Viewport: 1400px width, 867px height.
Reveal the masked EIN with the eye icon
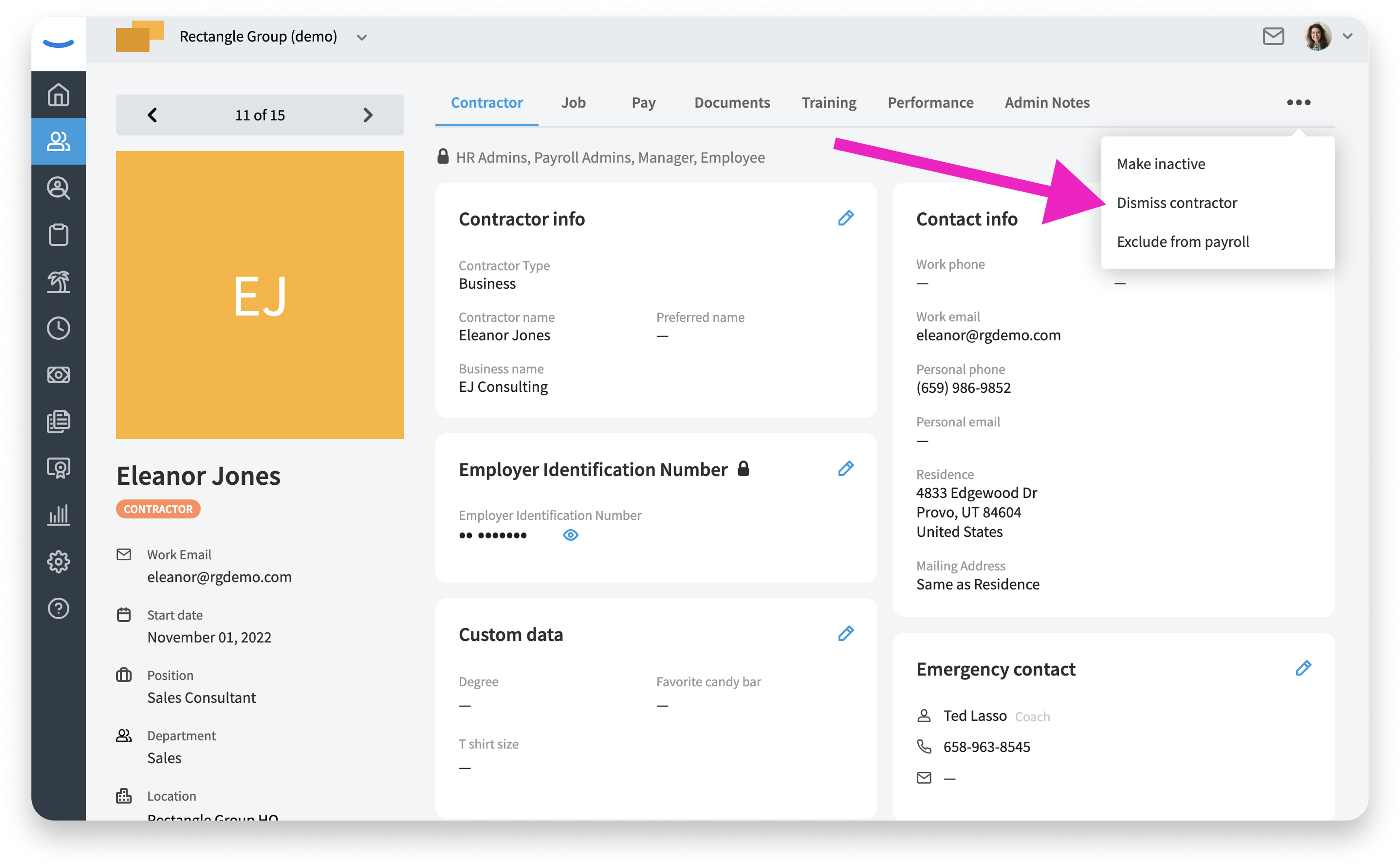click(x=570, y=535)
